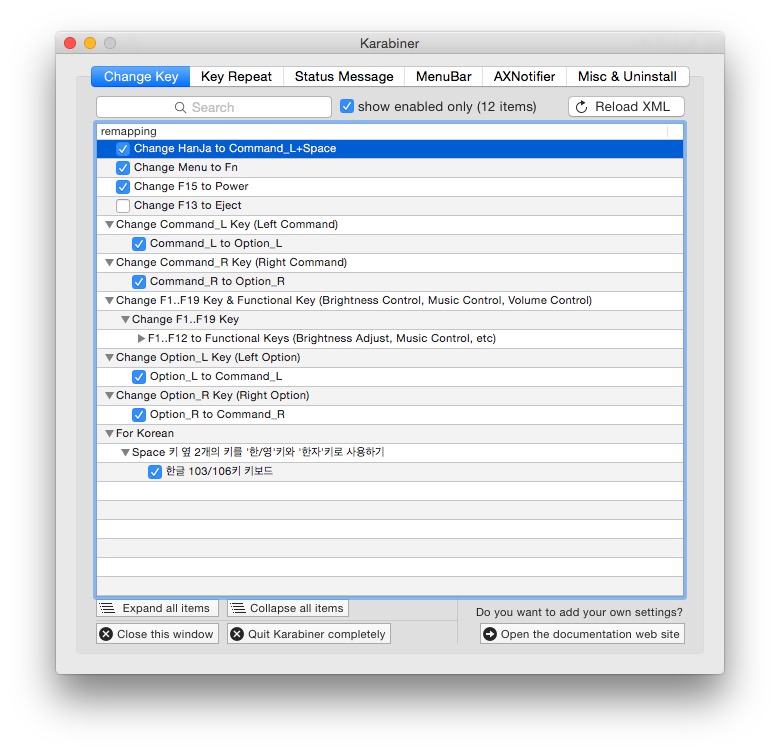Enable Change F13 to Eject checkbox
The image size is (780, 754).
(123, 205)
